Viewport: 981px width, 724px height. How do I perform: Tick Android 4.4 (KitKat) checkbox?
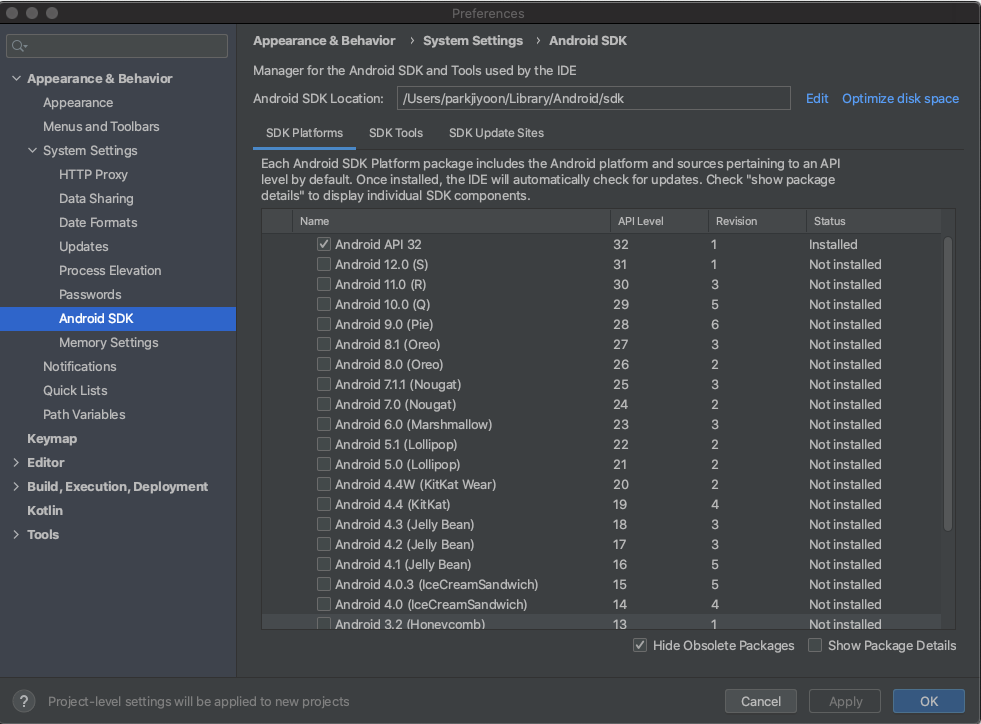pos(323,504)
